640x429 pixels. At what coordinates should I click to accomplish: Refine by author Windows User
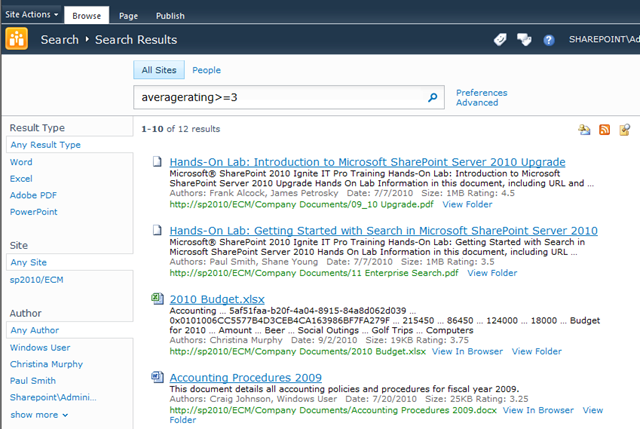(x=40, y=347)
